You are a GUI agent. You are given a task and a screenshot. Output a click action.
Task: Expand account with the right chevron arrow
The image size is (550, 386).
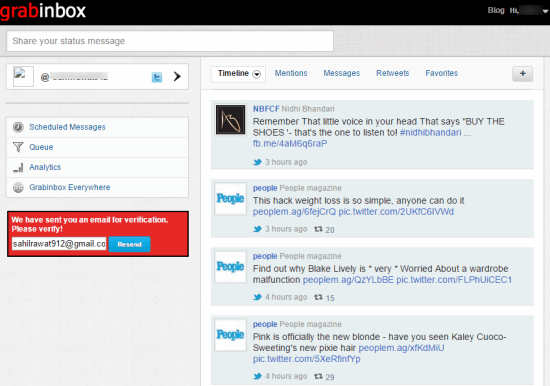coord(177,76)
